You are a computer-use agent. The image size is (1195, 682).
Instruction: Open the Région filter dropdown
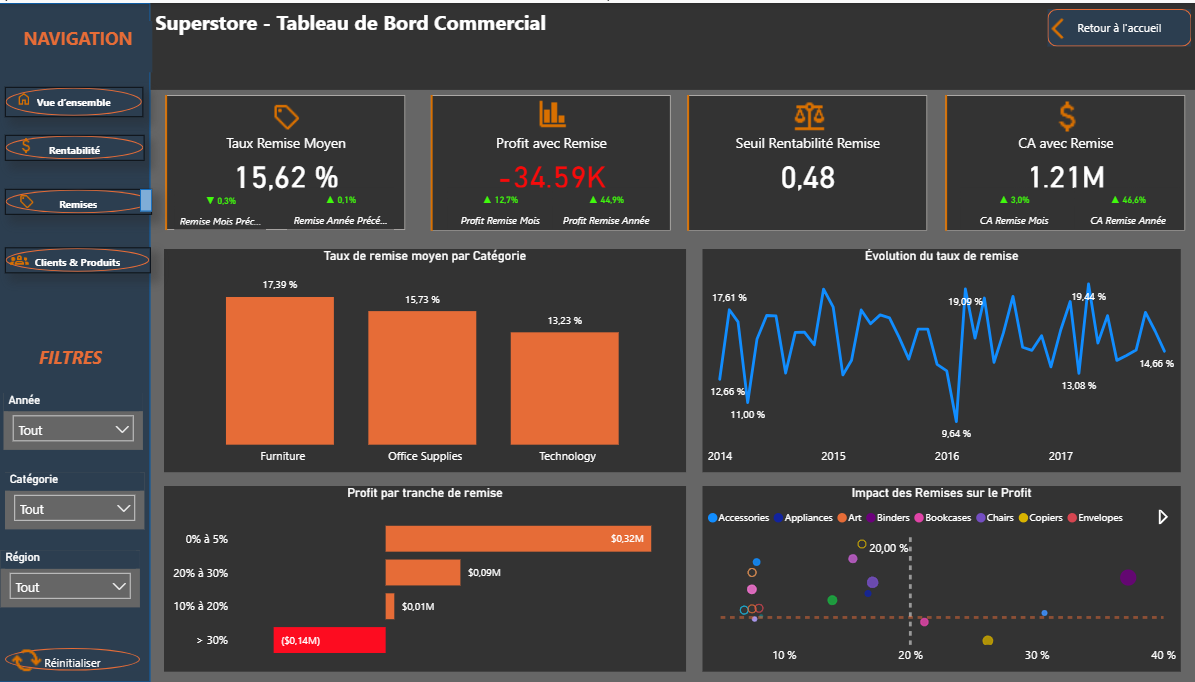coord(70,587)
